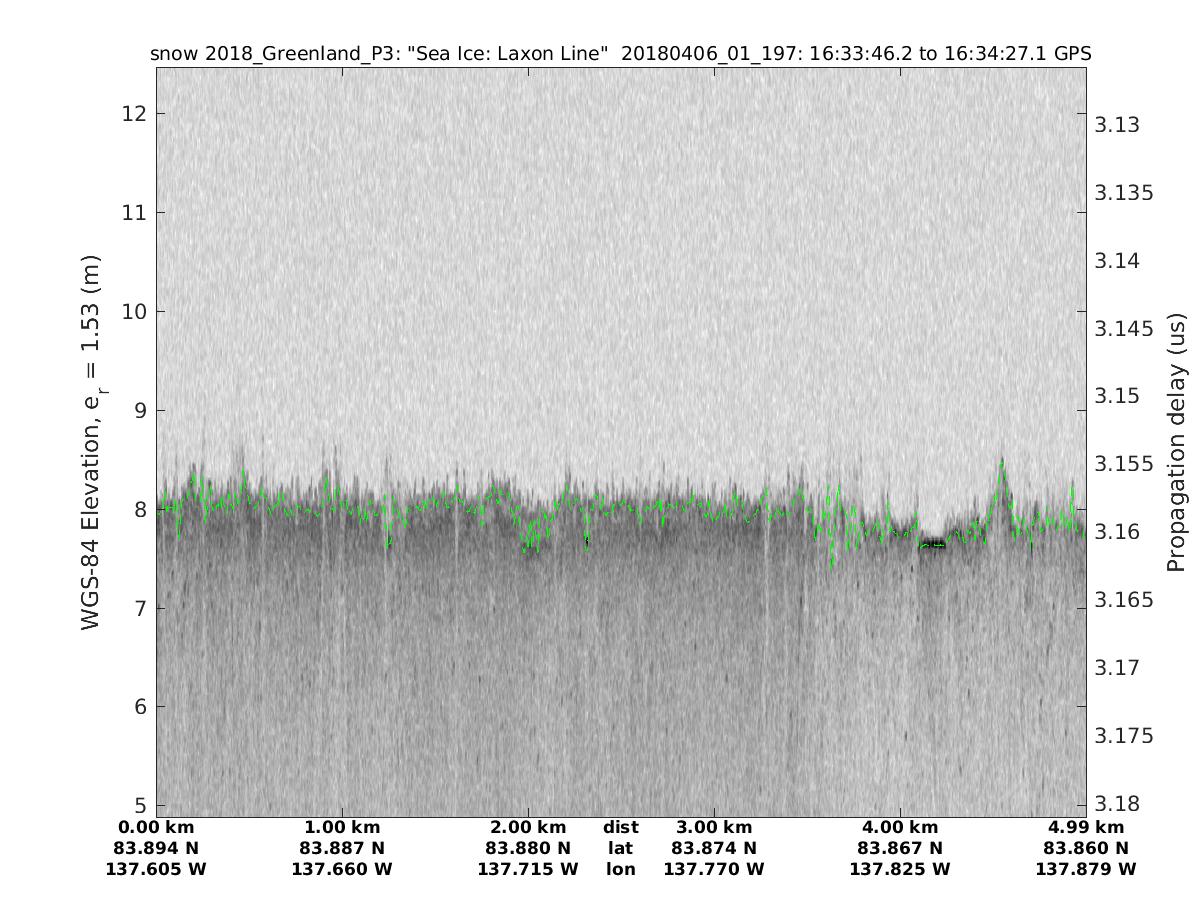This screenshot has width=1200, height=900.
Task: Click the "dist" legend label
Action: coord(621,827)
